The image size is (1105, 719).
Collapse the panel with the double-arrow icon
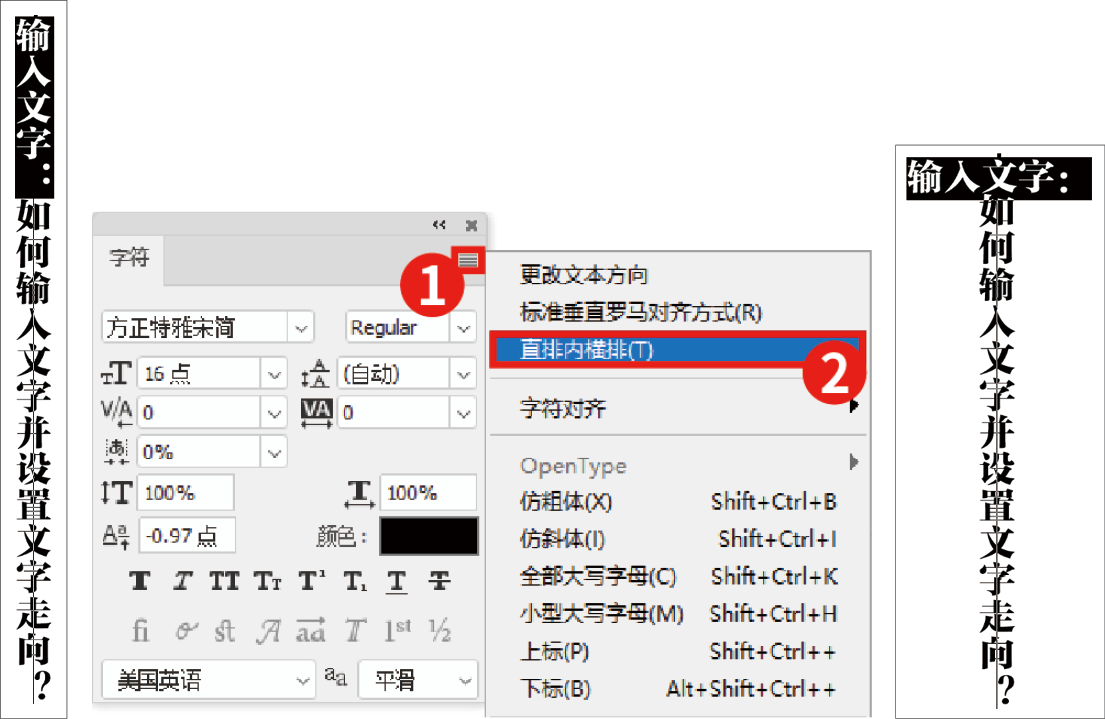click(439, 225)
